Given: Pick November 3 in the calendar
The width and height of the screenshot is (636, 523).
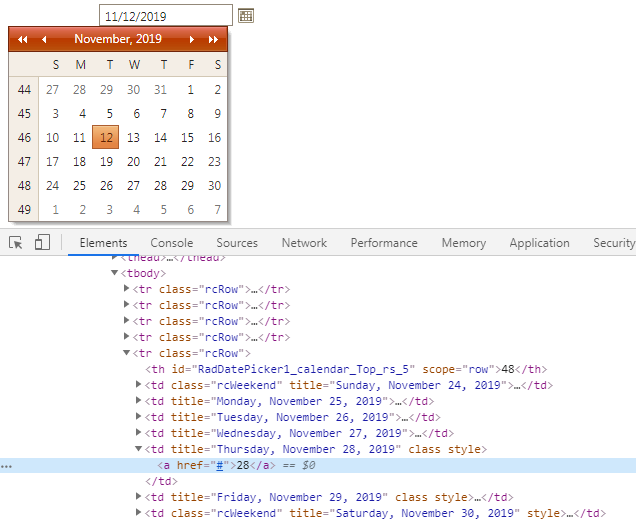Looking at the screenshot, I should (55, 114).
